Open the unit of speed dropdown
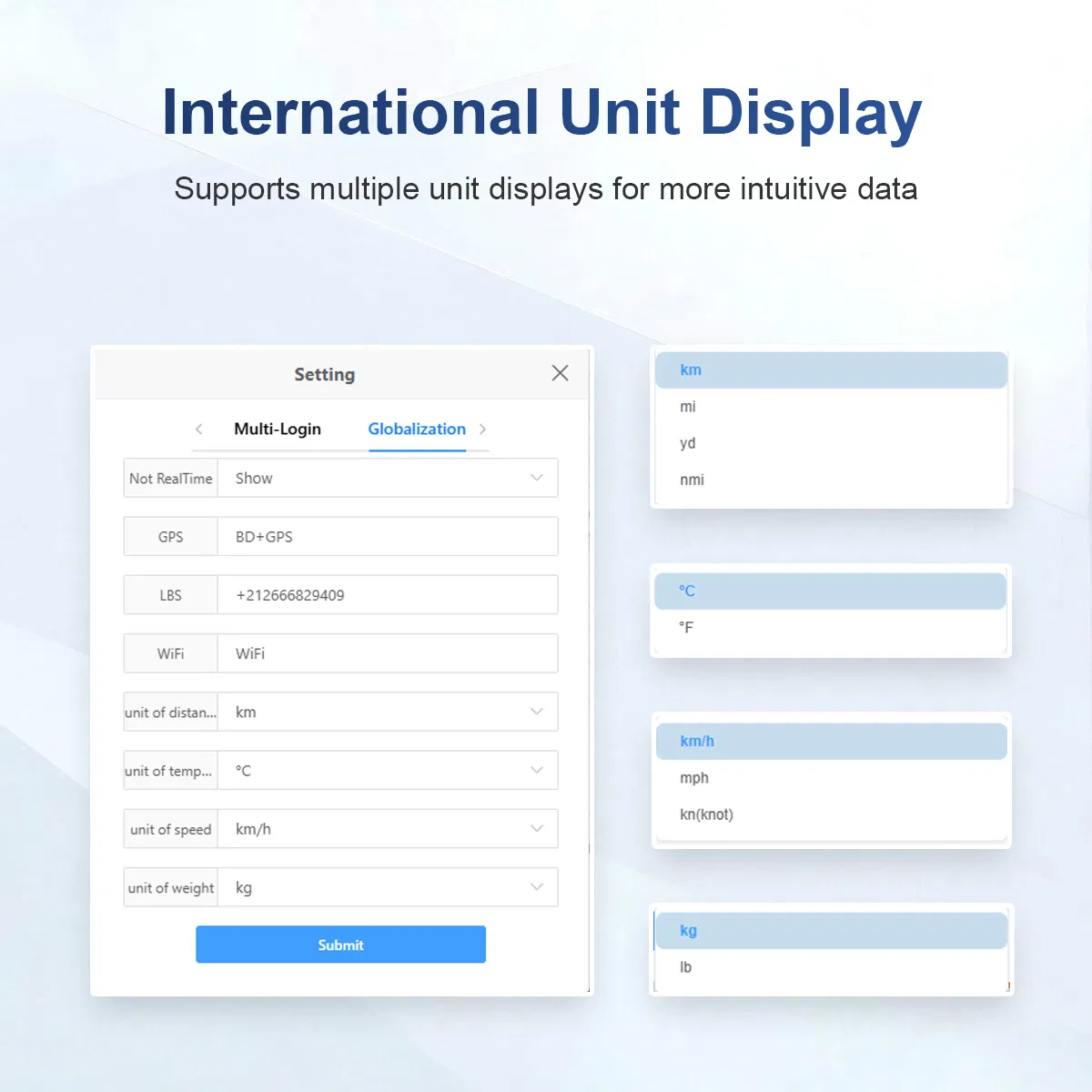The width and height of the screenshot is (1092, 1092). (388, 829)
